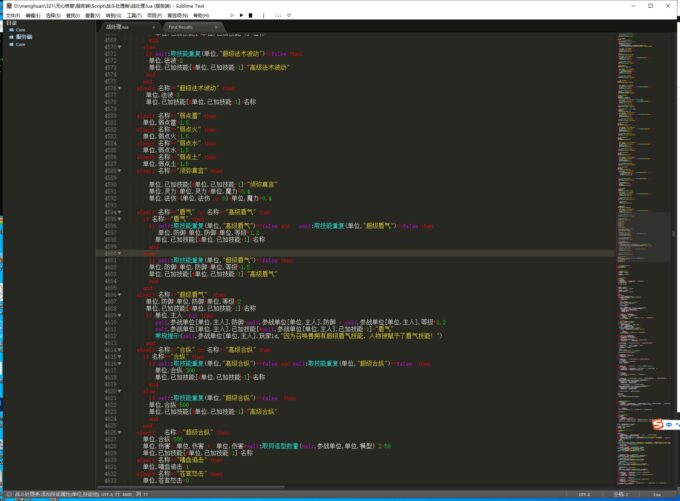The height and width of the screenshot is (501, 680).
Task: Collapse the code fold at line 4595
Action: [x=121, y=217]
